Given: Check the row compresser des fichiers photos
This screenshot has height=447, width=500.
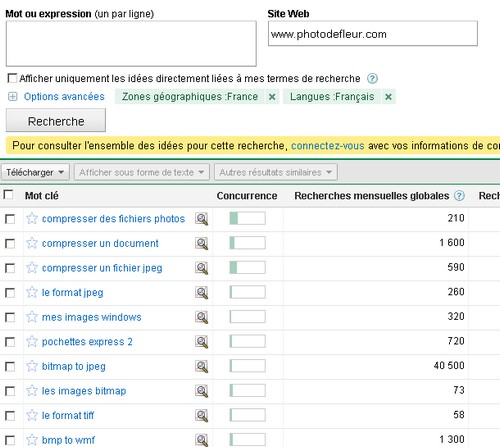Looking at the screenshot, I should [10, 219].
